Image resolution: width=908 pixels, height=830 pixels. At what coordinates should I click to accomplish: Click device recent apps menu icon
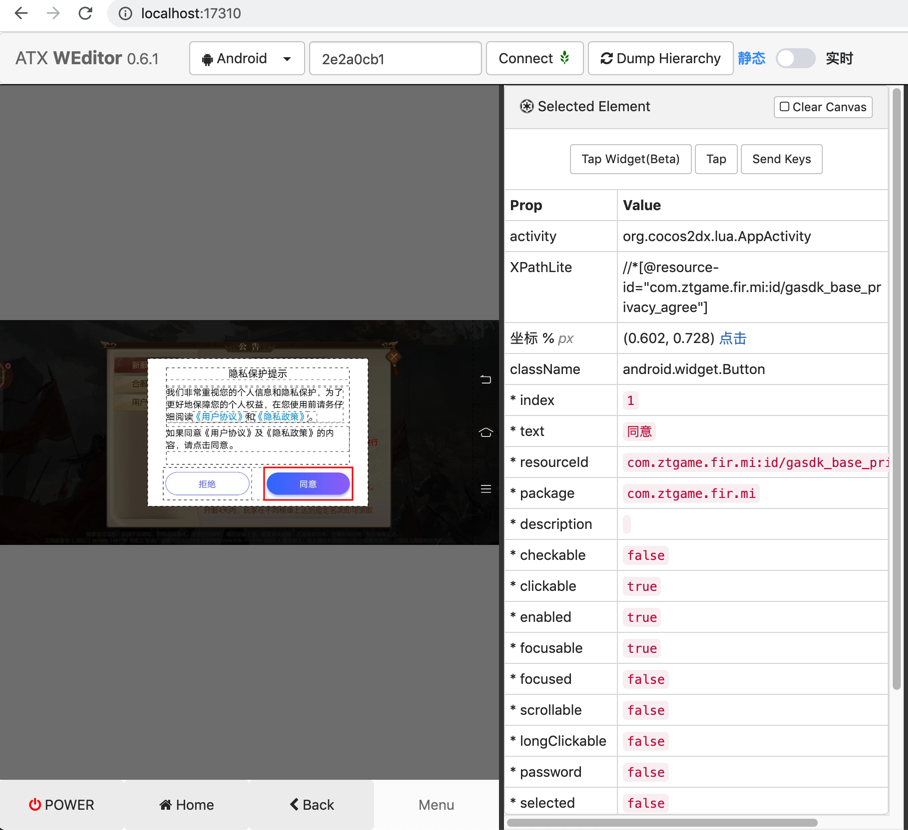pos(486,489)
